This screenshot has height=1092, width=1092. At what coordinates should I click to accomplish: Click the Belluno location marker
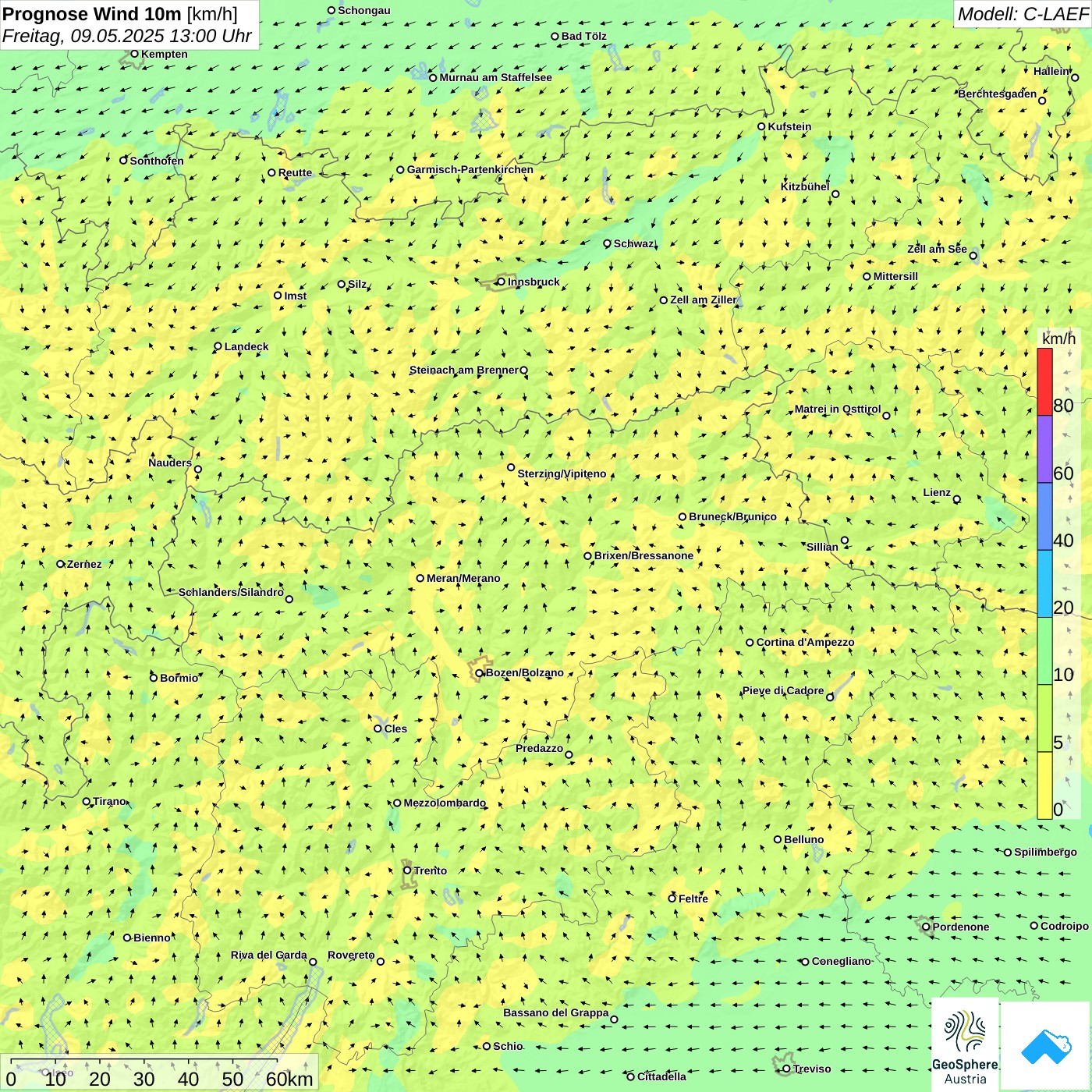point(778,839)
